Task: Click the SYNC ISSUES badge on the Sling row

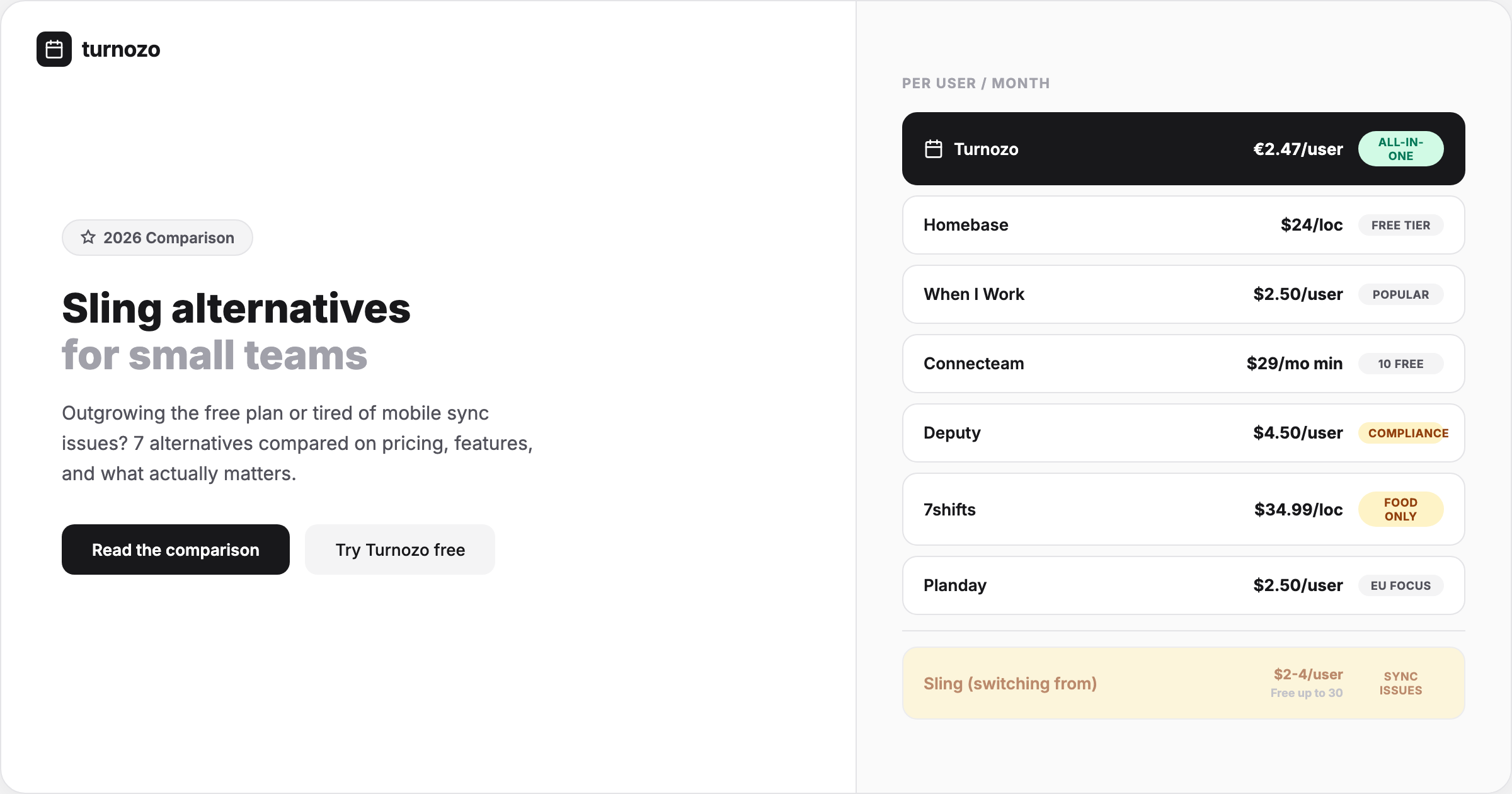Action: tap(1400, 683)
